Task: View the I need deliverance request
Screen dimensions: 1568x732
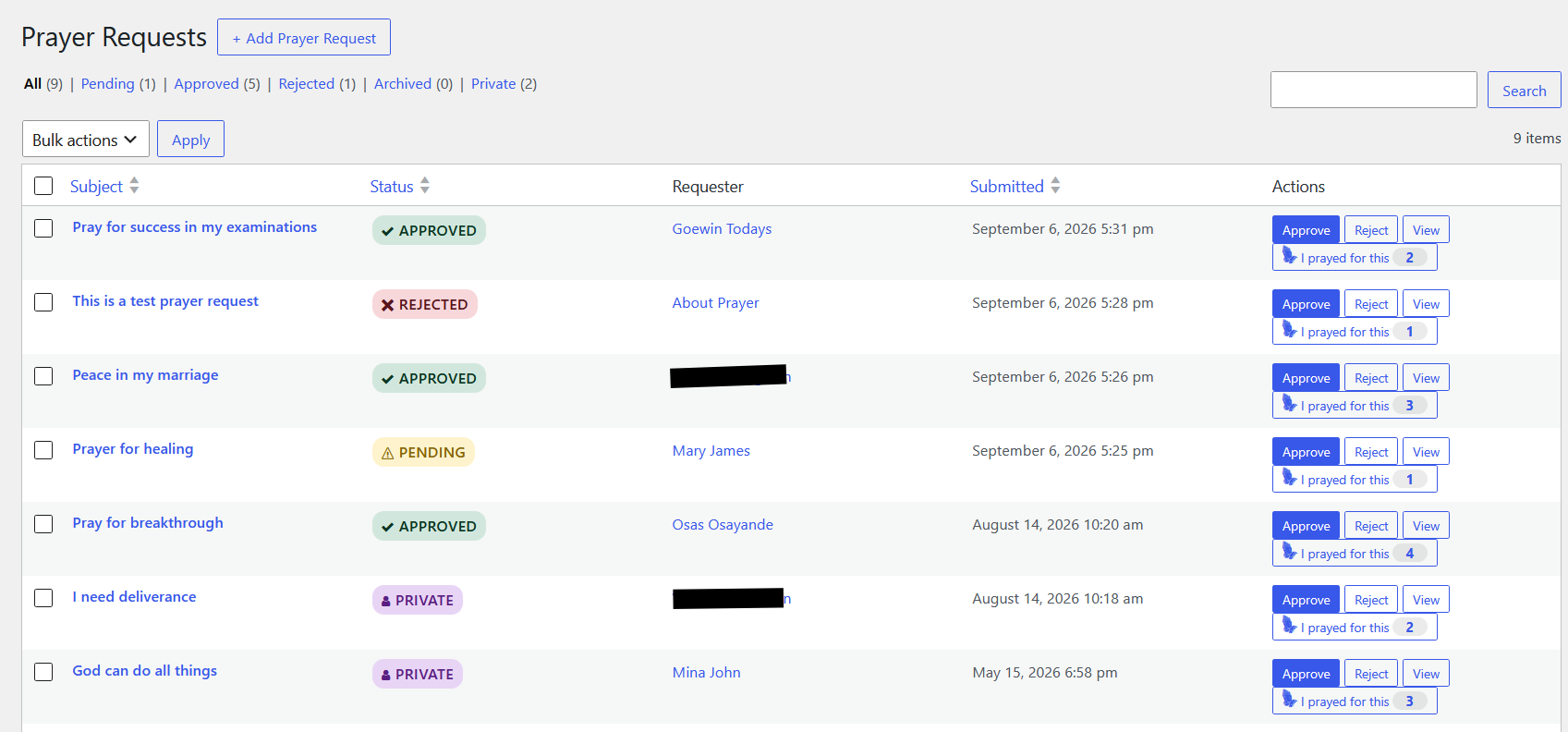Action: click(1426, 600)
